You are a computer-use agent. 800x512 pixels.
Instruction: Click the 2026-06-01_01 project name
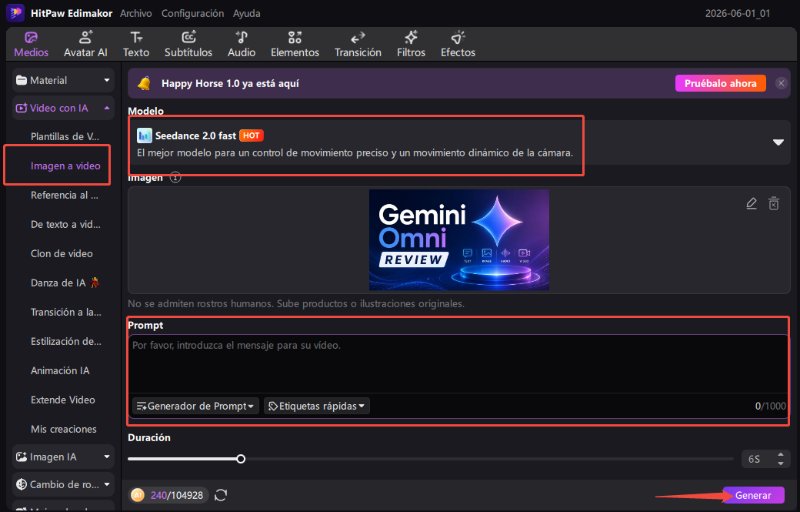[x=737, y=14]
